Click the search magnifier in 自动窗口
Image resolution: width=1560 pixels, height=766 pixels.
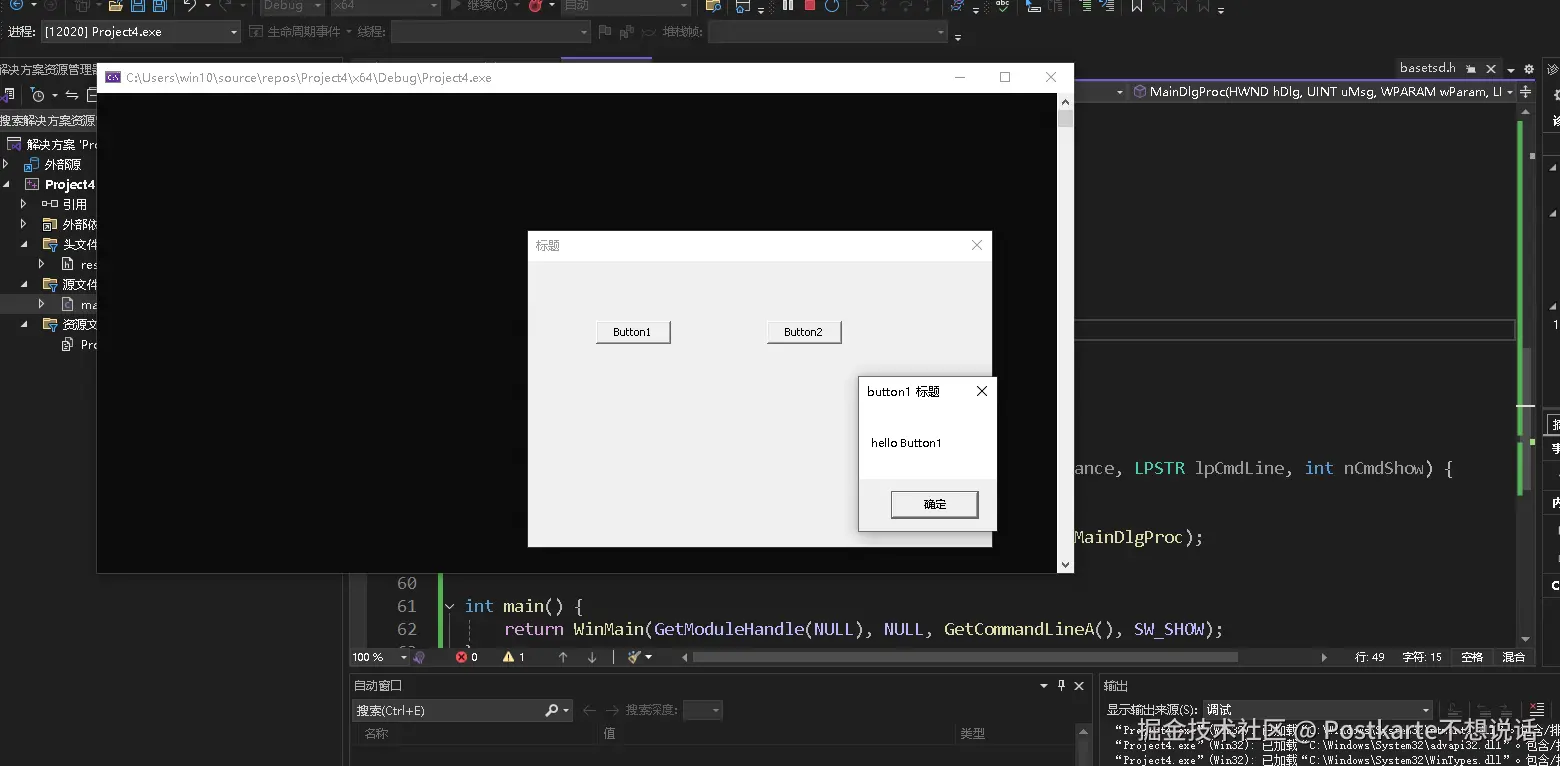552,710
